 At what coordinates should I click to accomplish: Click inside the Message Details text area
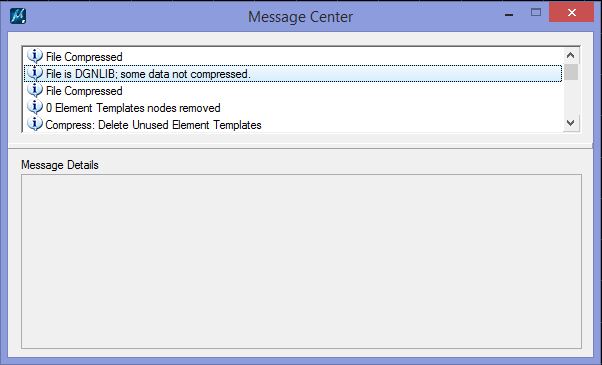(301, 261)
